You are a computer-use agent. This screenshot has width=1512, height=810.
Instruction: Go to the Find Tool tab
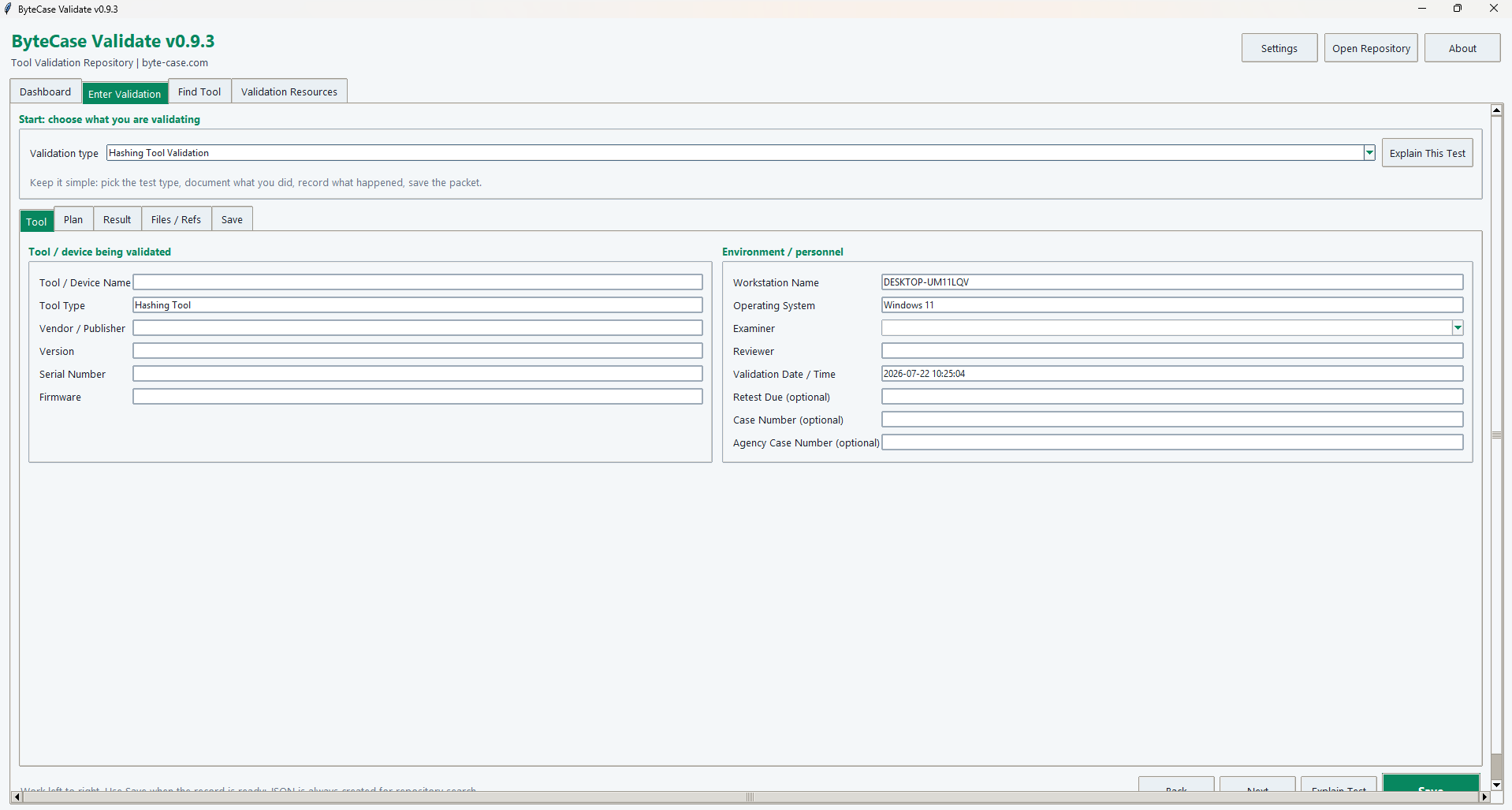point(199,91)
